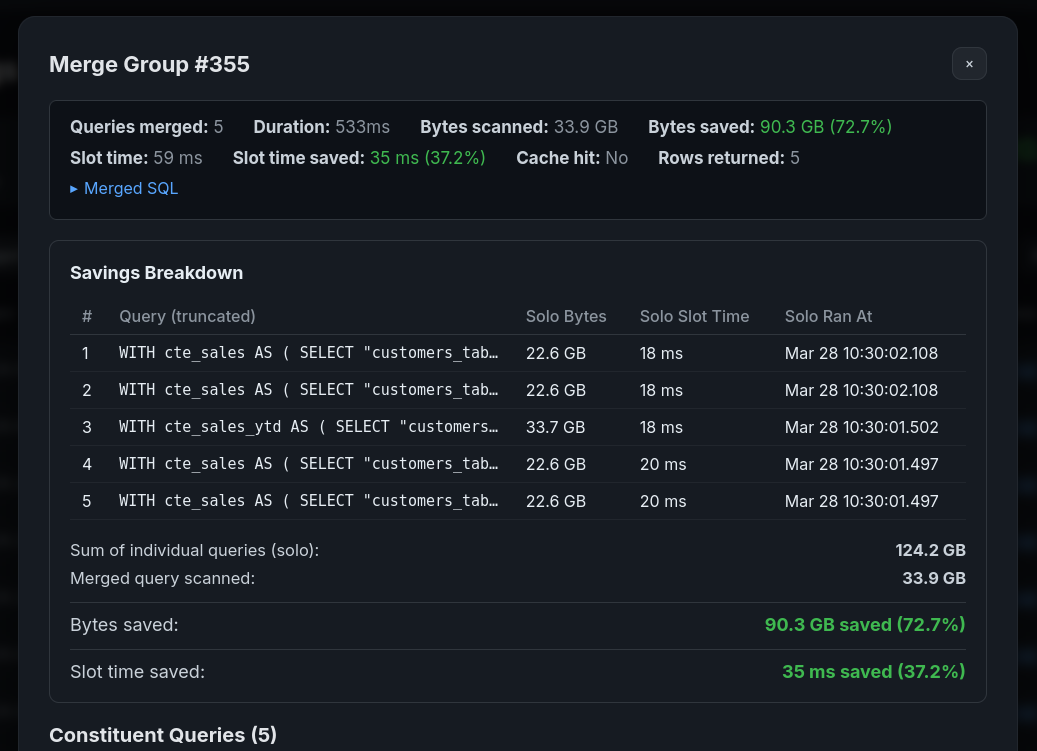1037x751 pixels.
Task: Expand the Merged SQL disclosure triangle
Action: coord(74,188)
